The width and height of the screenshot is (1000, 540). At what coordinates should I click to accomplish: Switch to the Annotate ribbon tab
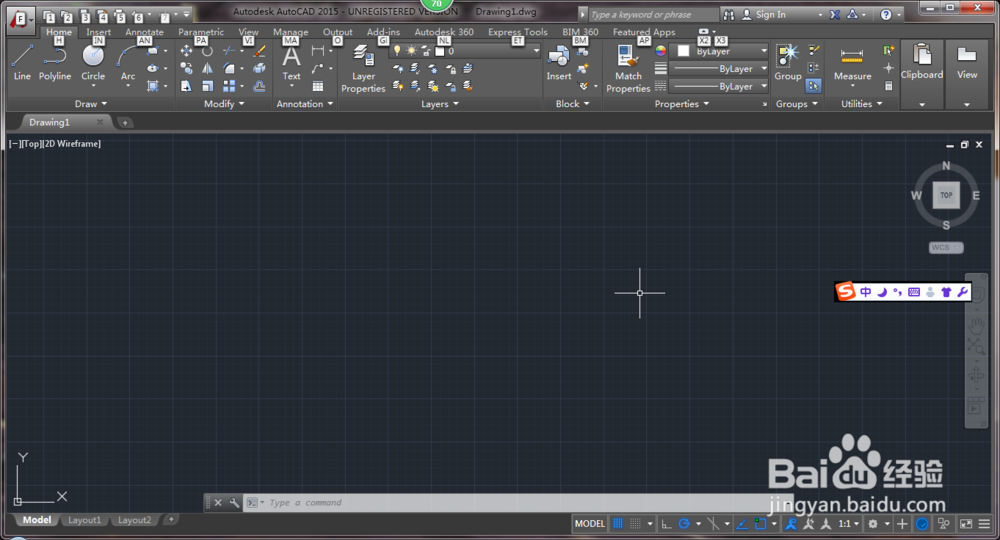click(x=144, y=32)
